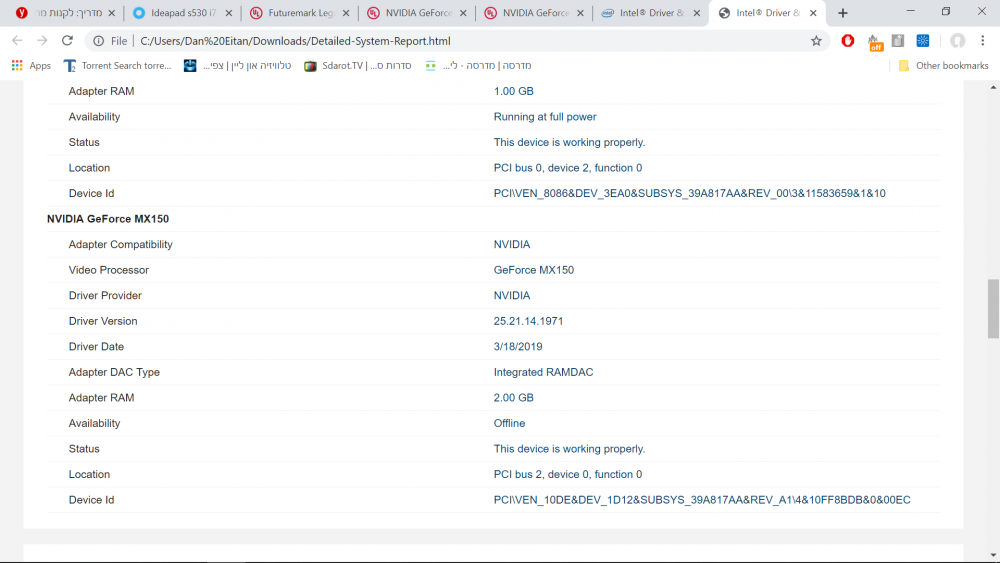This screenshot has height=563, width=1000.
Task: Open the grey clipboard extension icon
Action: (x=898, y=41)
